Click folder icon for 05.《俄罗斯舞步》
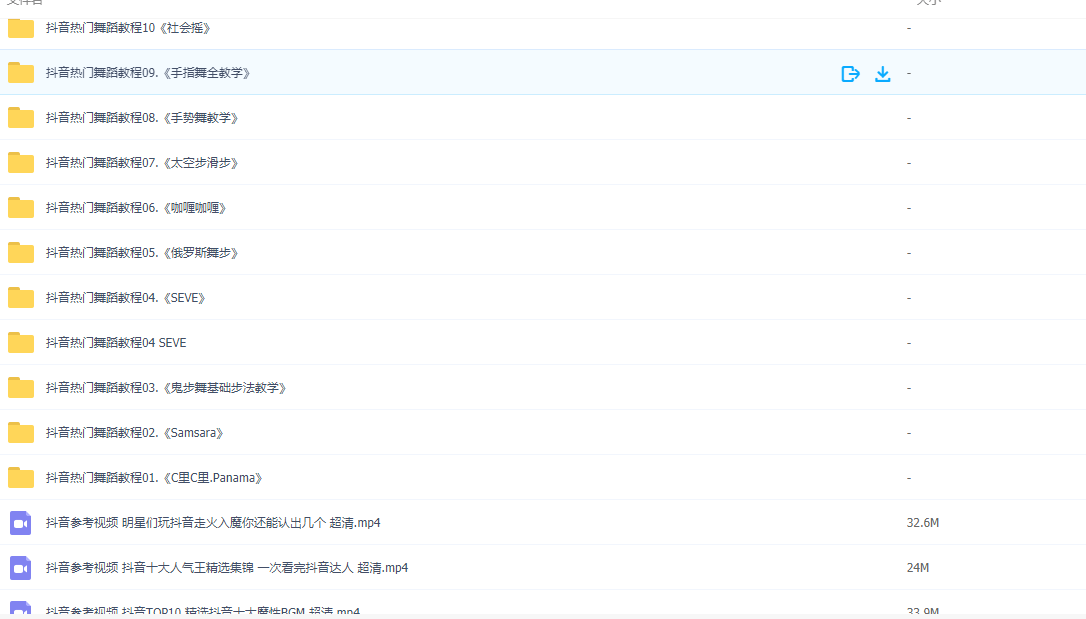This screenshot has height=619, width=1086. [21, 253]
